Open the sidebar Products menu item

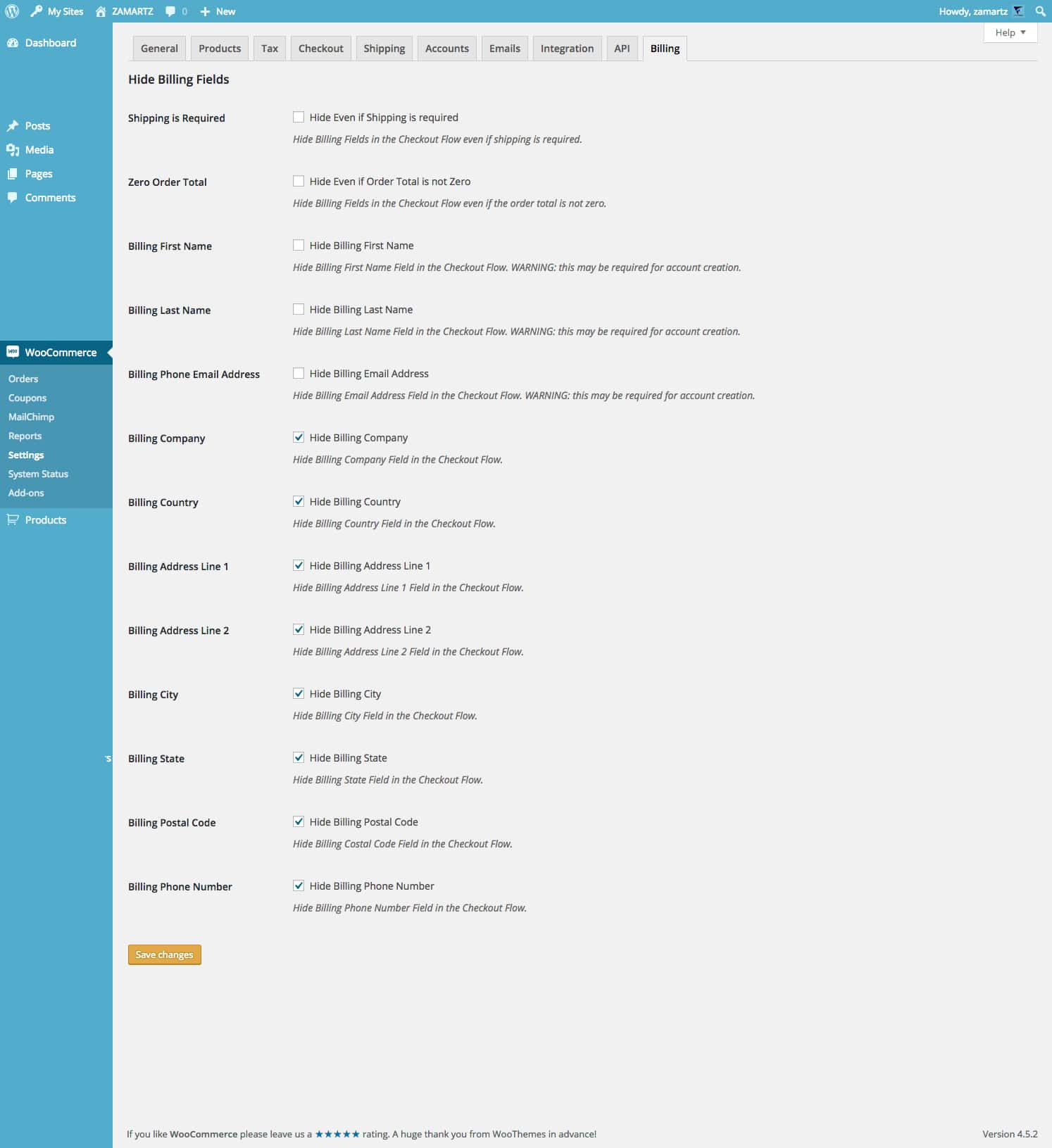tap(56, 519)
